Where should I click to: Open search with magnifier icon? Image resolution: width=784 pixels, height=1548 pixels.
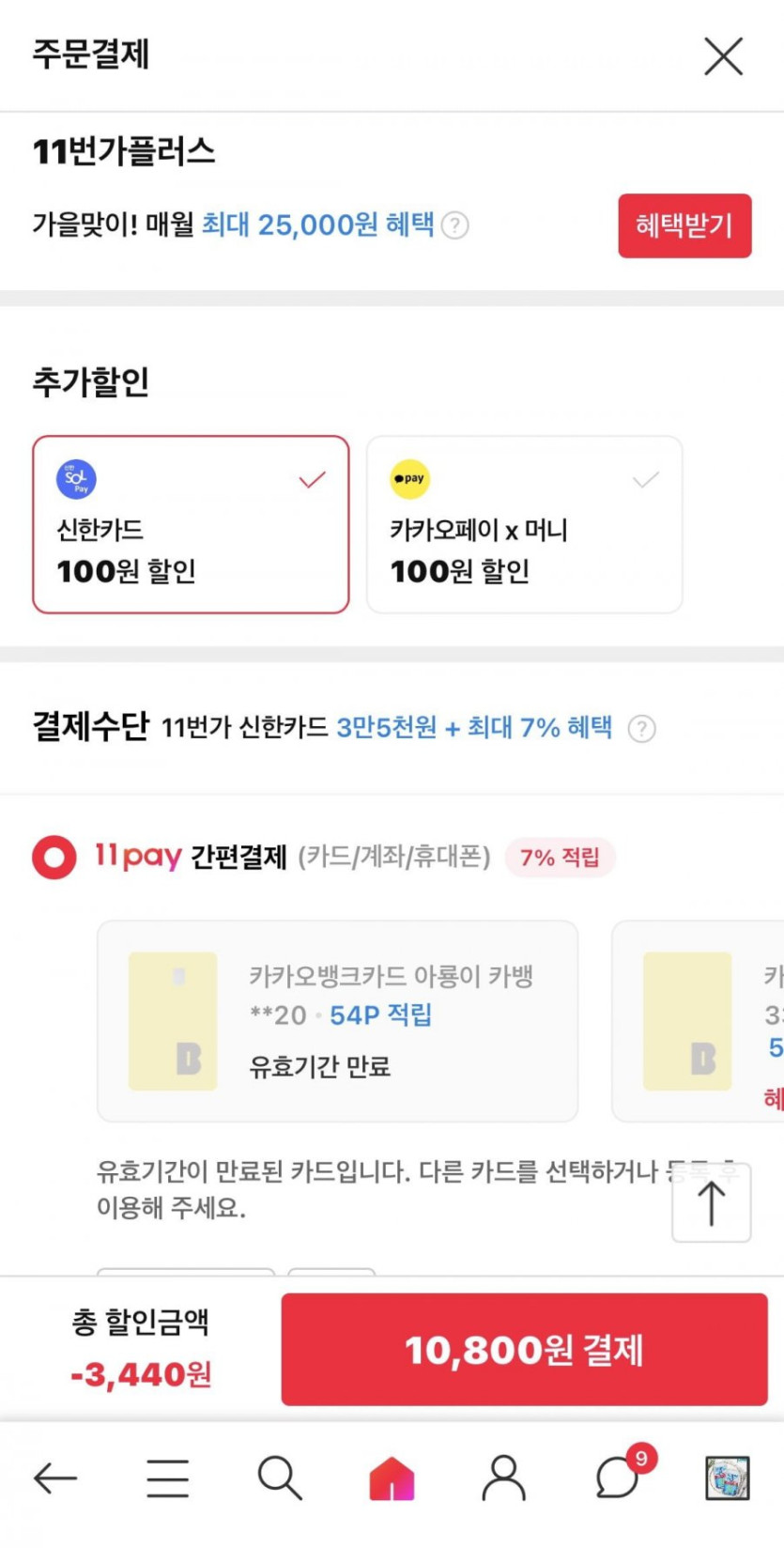click(279, 1478)
